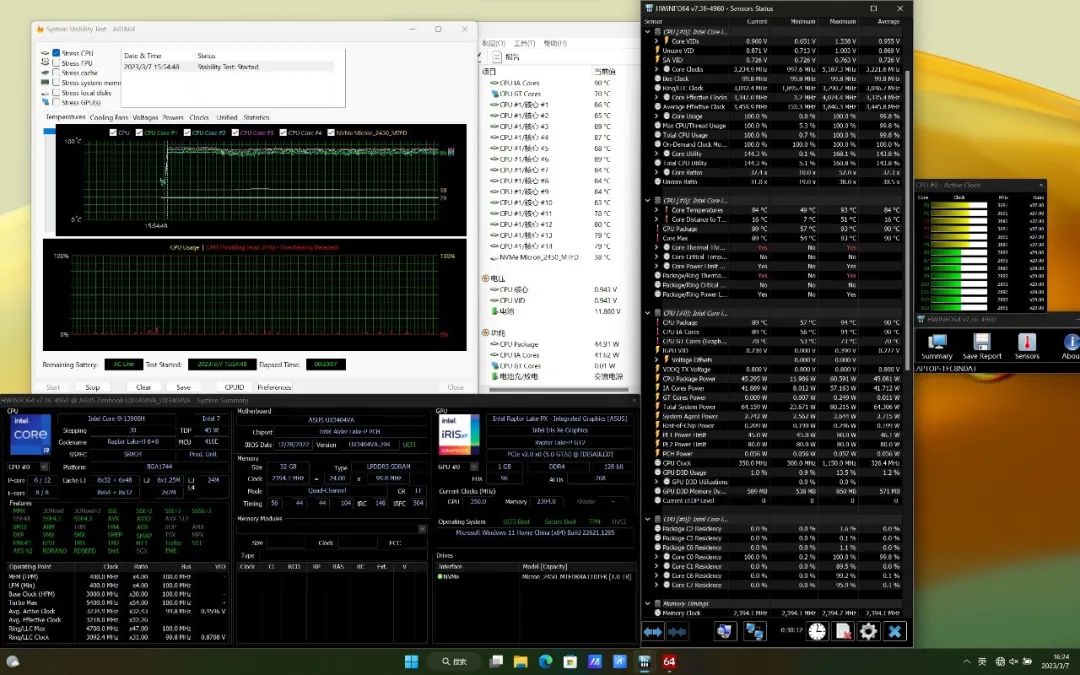Screen dimensions: 1080x675
Task: Click the HWiNFO sensor settings gear icon
Action: tap(868, 631)
